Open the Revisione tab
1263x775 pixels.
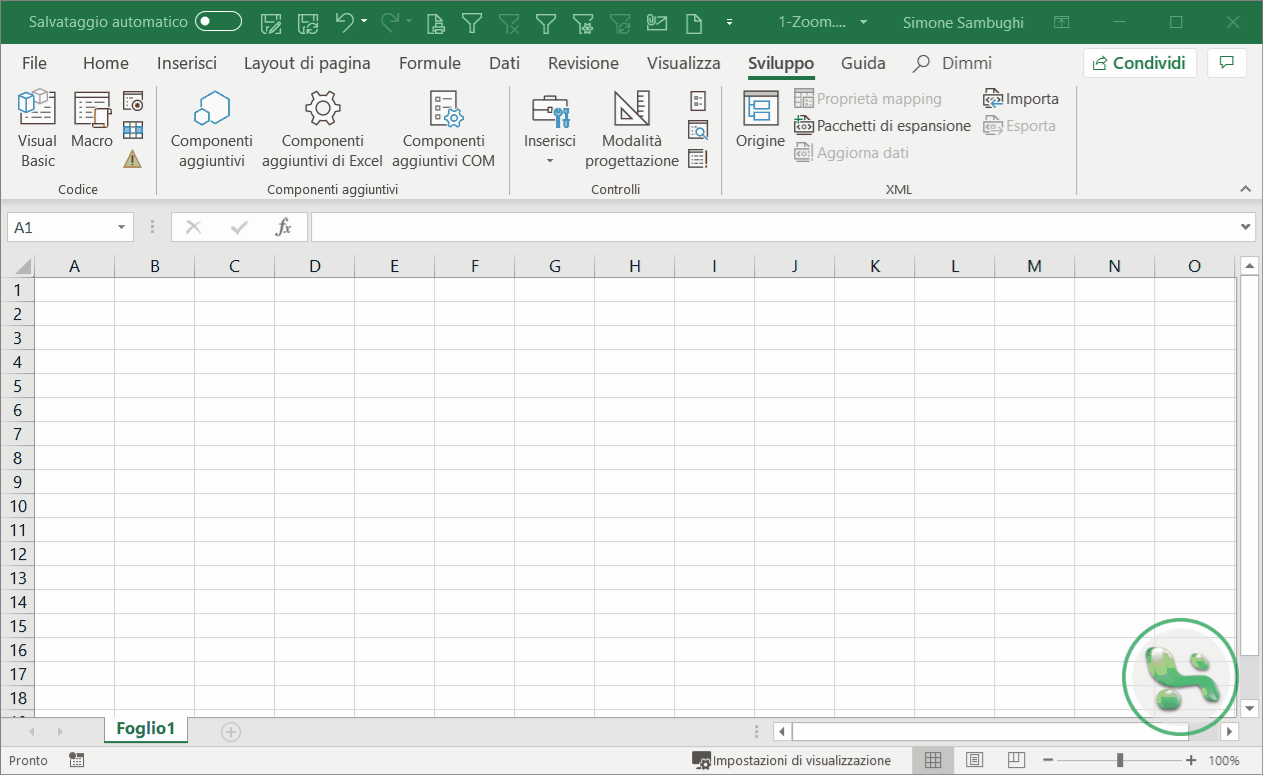583,62
